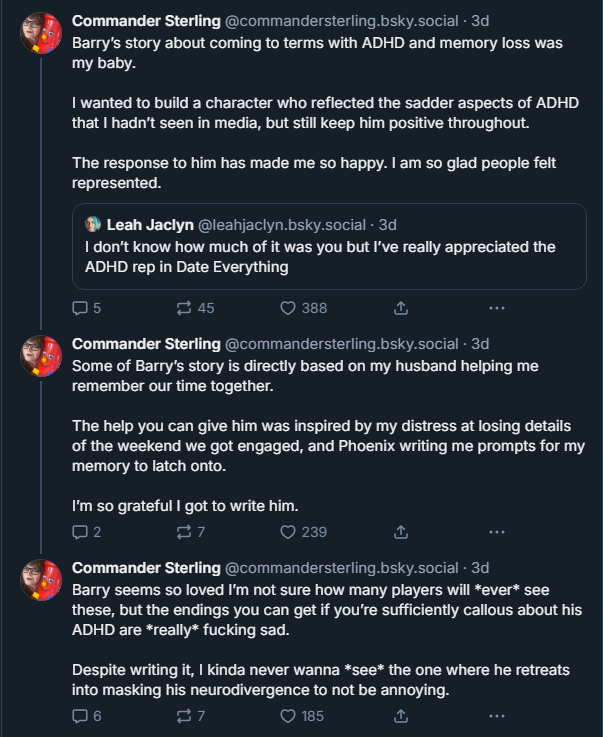Visit @leahjaclyn.bsky.social profile handle
603x737 pixels.
(282, 225)
